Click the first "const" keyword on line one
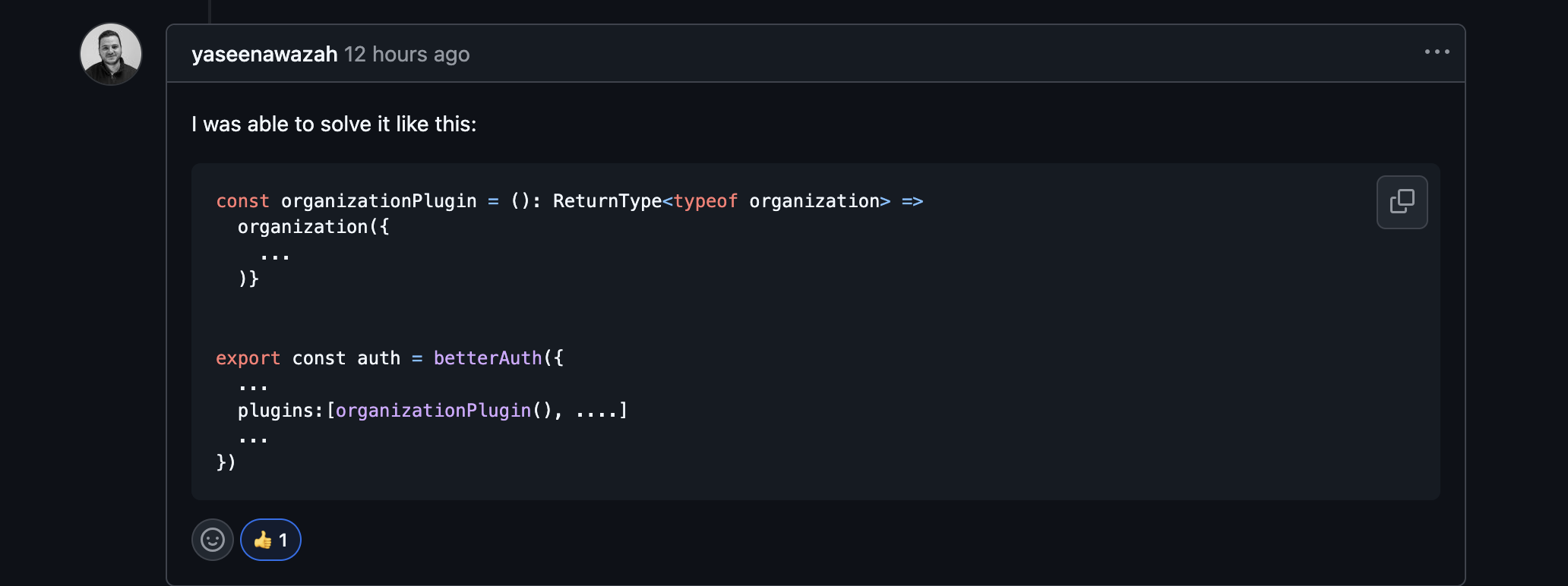The width and height of the screenshot is (1568, 586). tap(242, 201)
